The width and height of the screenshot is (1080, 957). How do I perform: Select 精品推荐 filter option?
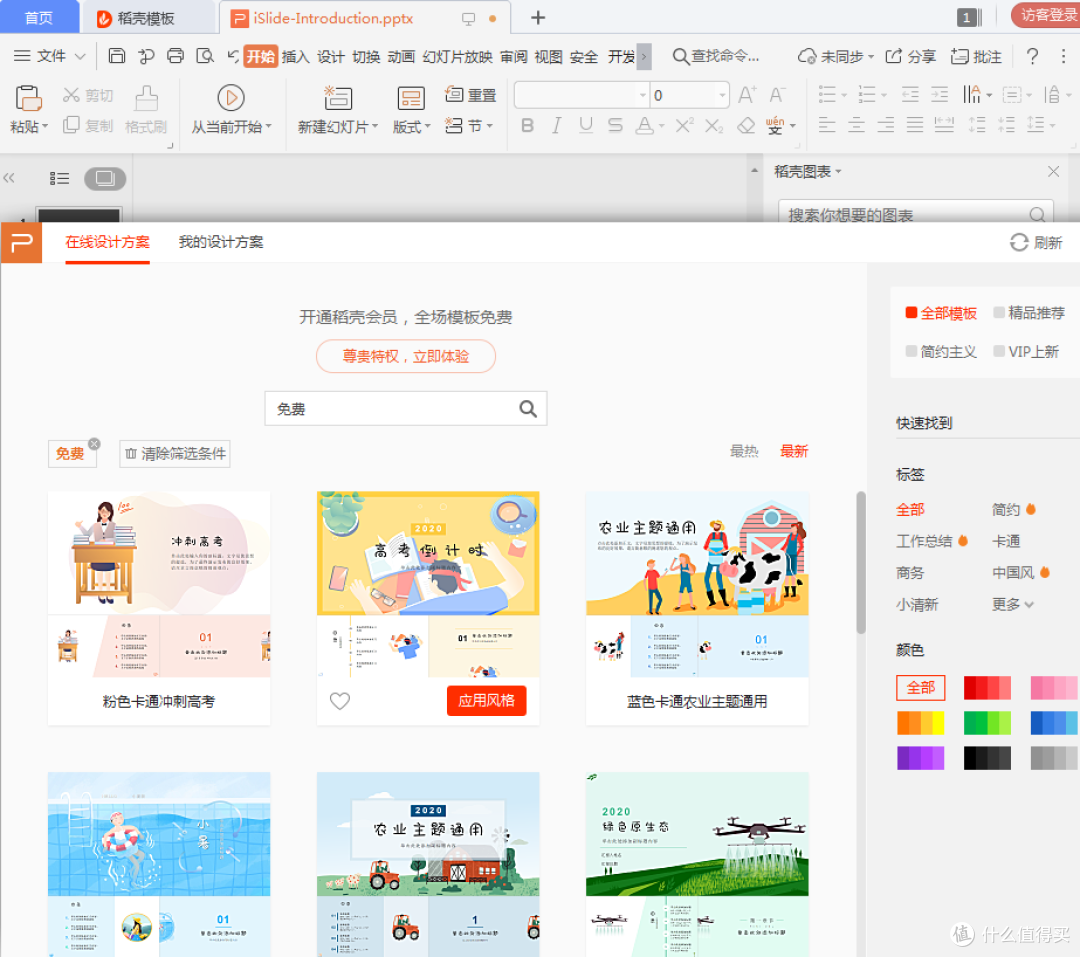coord(1029,313)
